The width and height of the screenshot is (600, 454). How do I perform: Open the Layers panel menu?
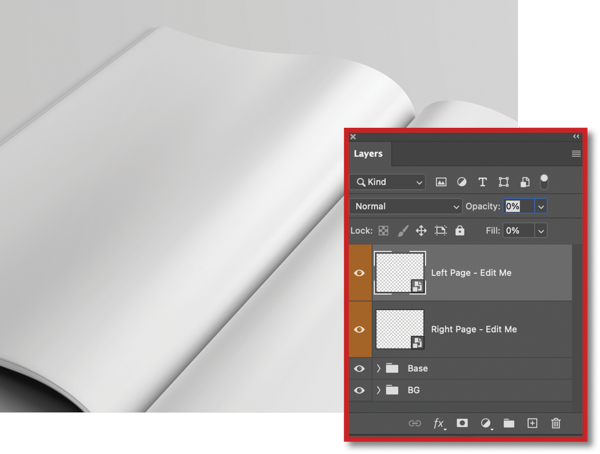click(576, 154)
